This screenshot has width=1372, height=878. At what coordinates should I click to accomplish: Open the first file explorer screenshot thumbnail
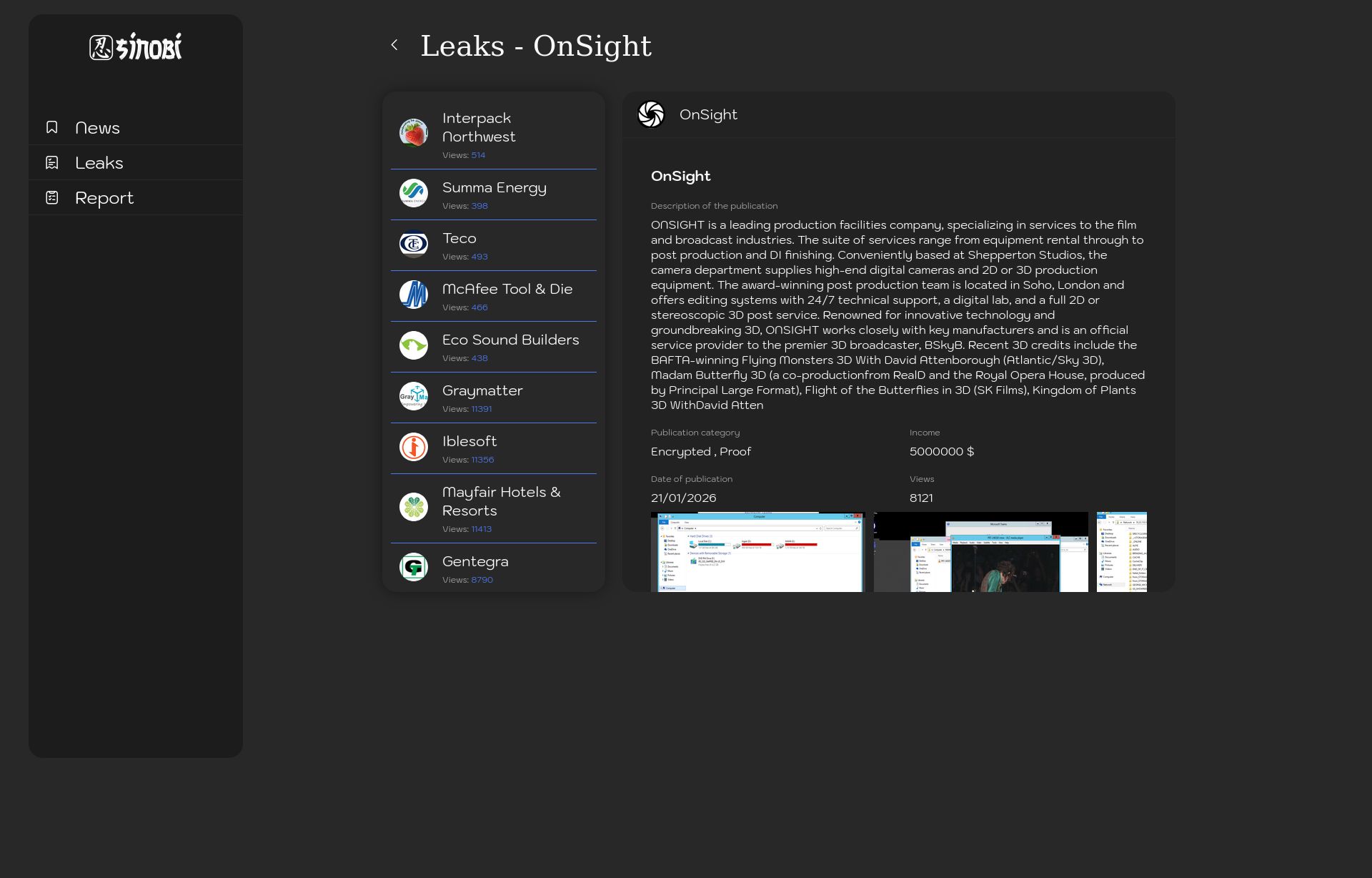pos(757,551)
